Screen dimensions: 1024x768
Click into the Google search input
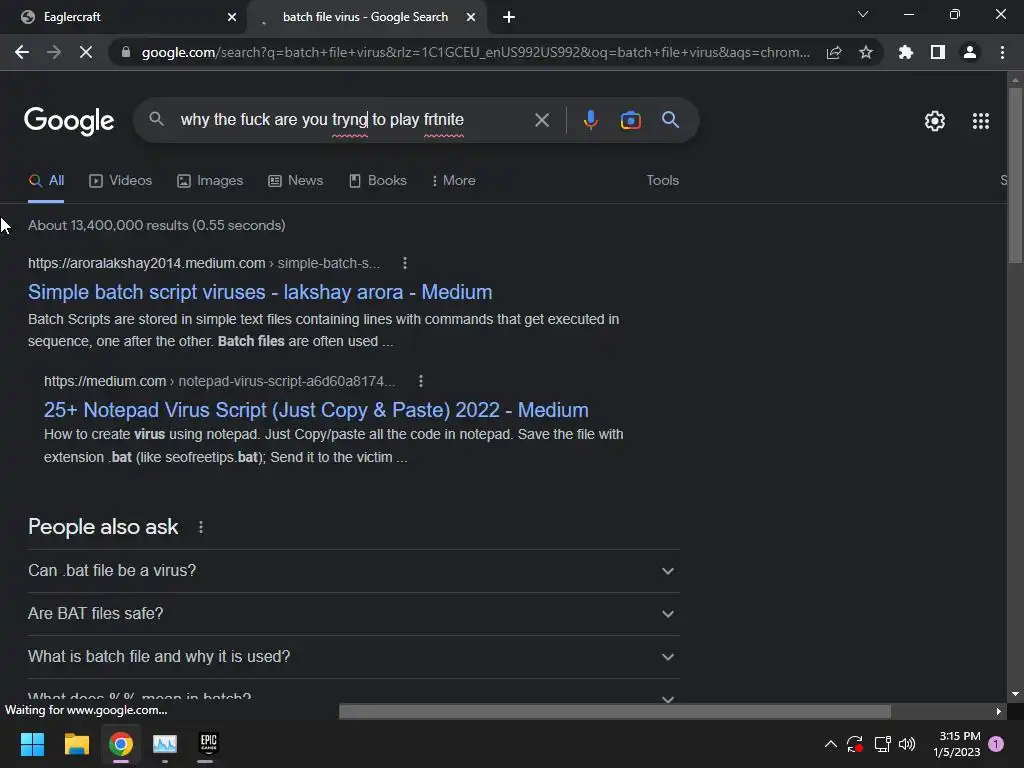(x=353, y=120)
